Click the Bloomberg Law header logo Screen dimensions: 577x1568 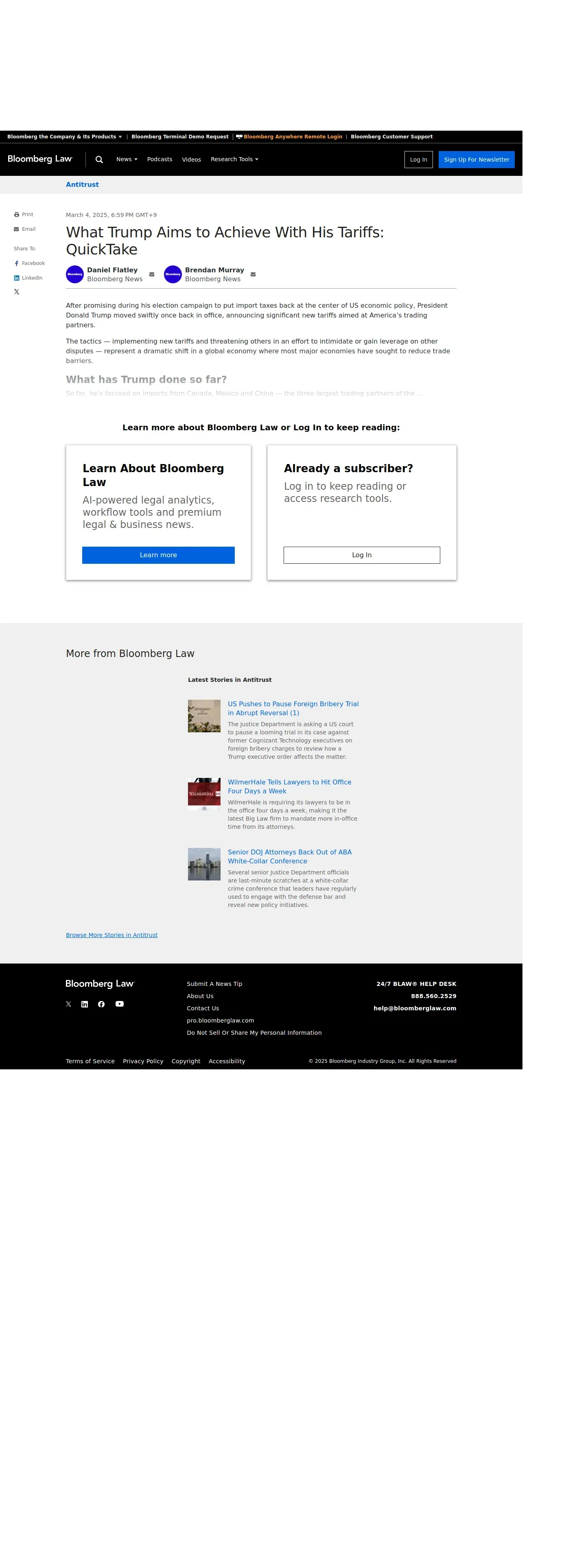coord(40,159)
